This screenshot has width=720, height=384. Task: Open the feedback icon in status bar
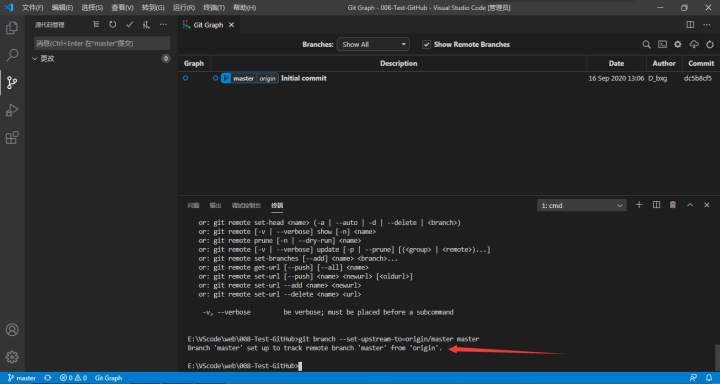[693, 378]
